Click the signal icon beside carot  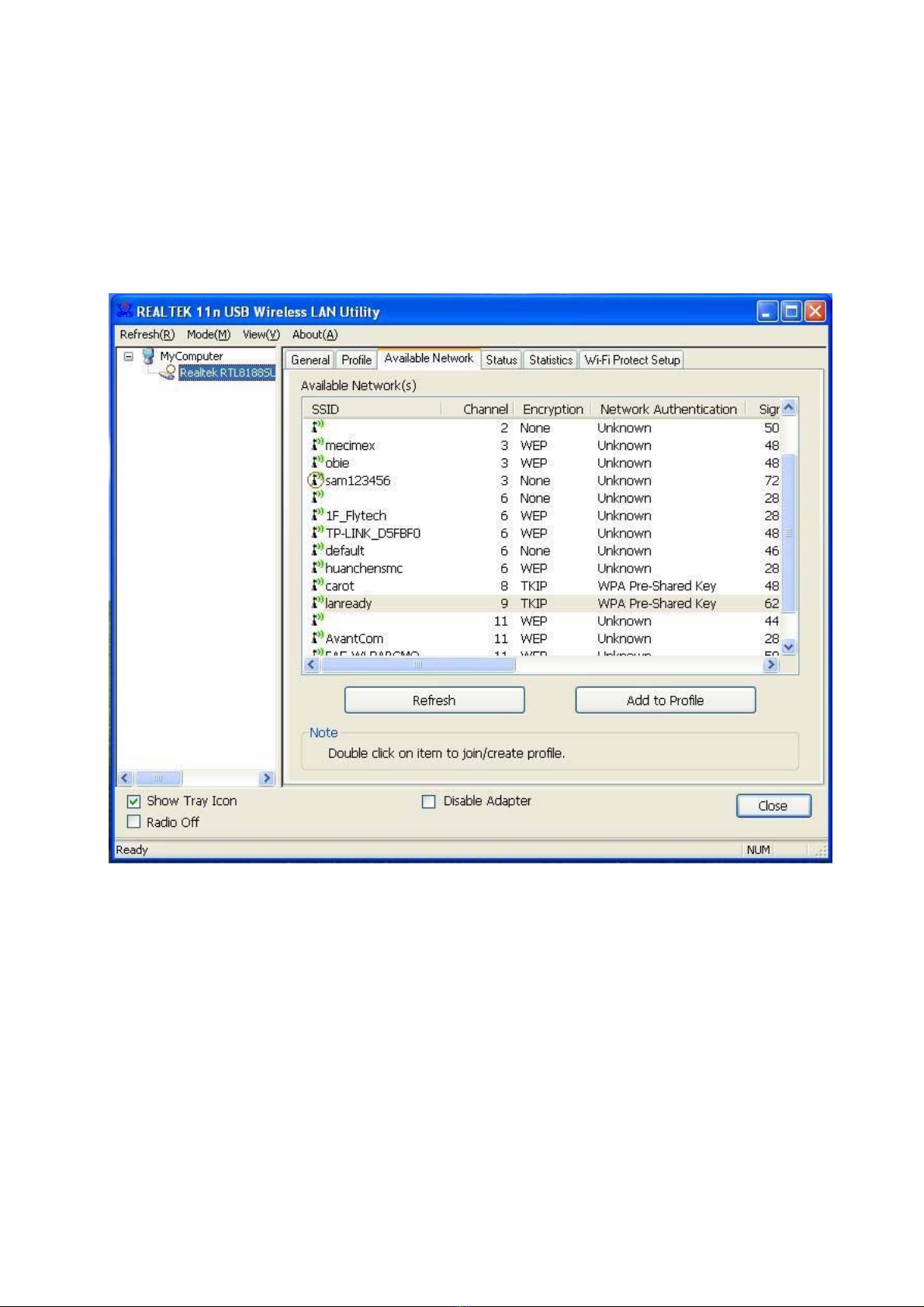(x=317, y=586)
